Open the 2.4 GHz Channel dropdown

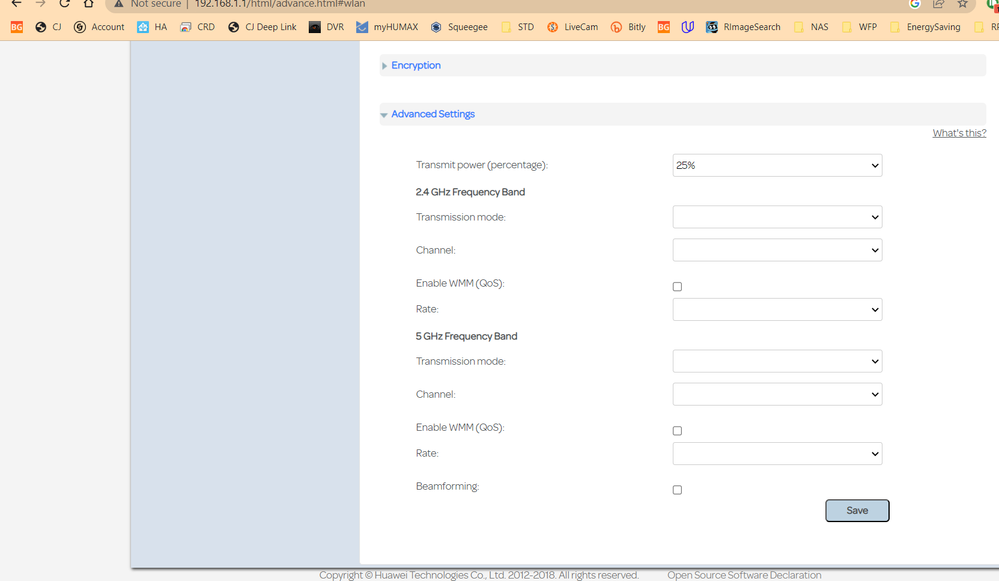[x=777, y=249]
